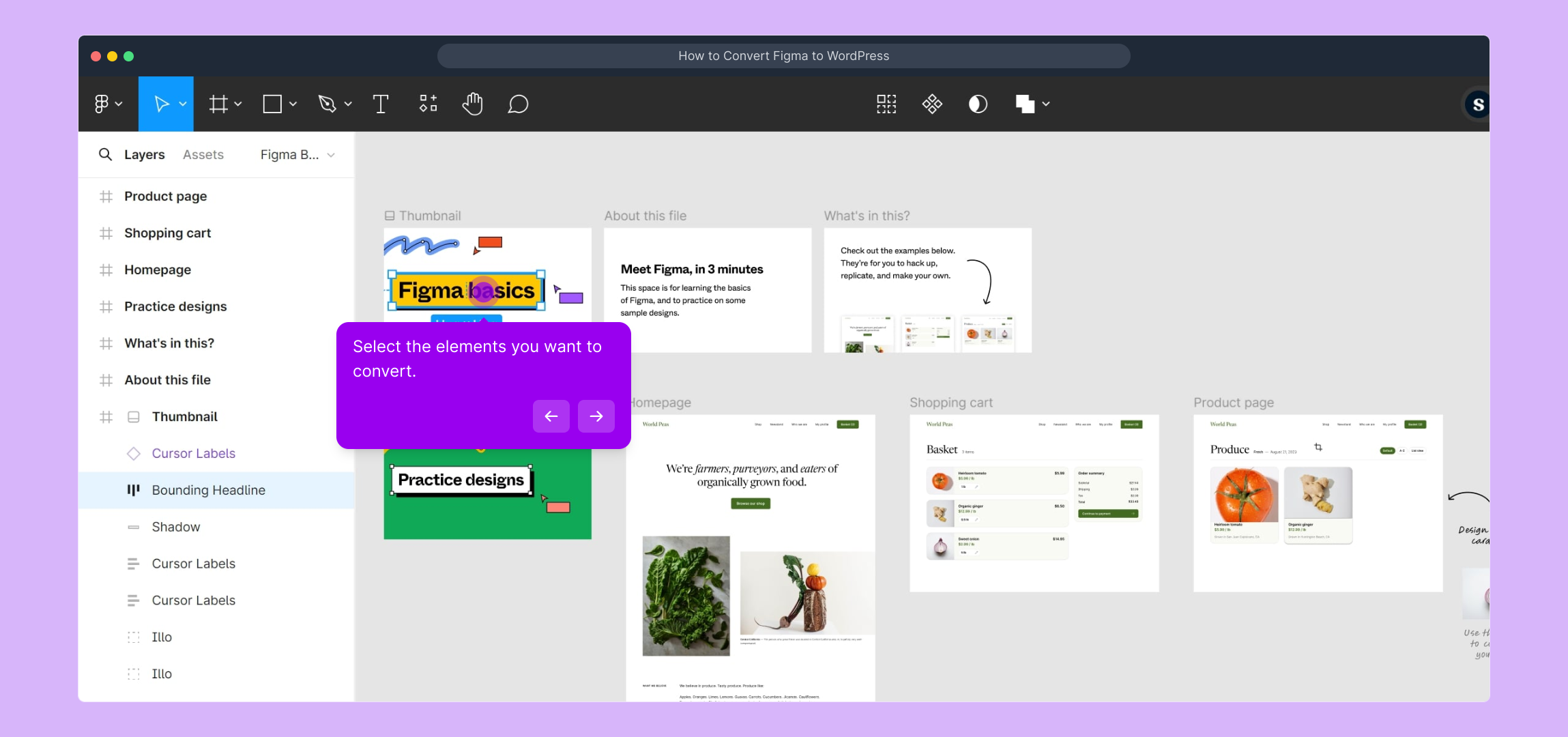This screenshot has width=1568, height=737.
Task: Click the Create component icon
Action: [932, 104]
